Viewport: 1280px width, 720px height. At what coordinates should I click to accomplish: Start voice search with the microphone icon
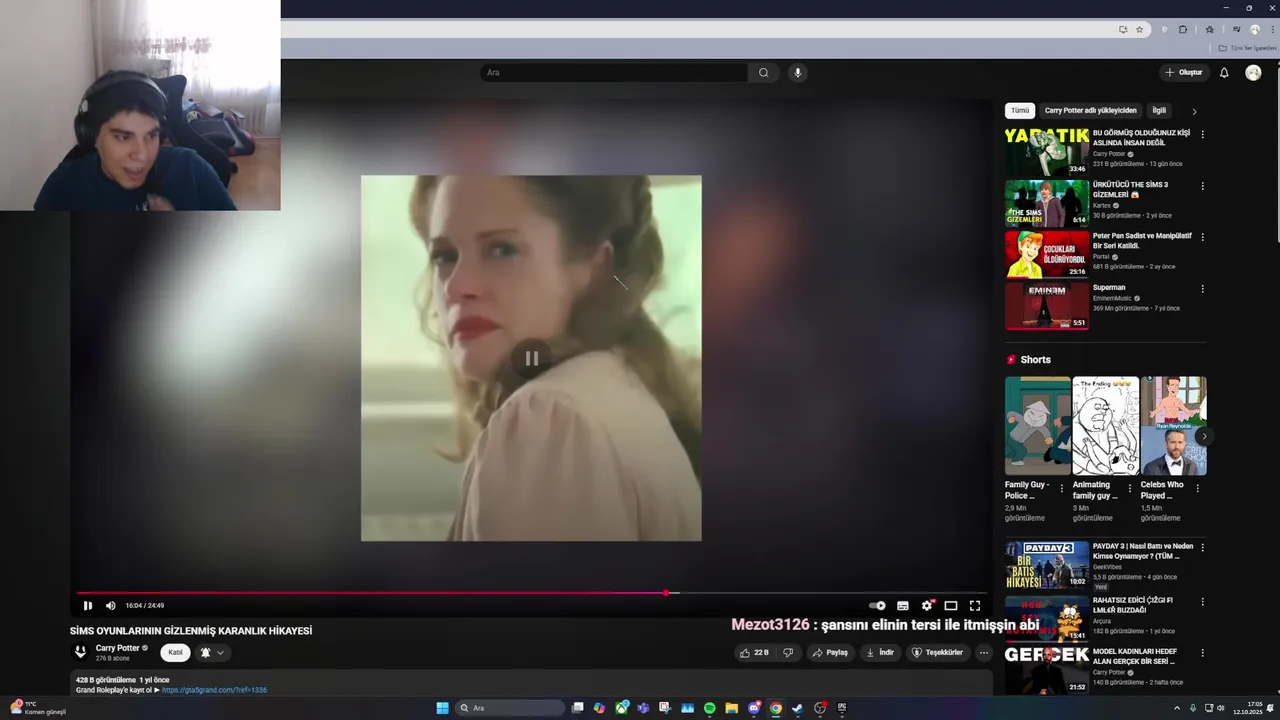click(797, 72)
